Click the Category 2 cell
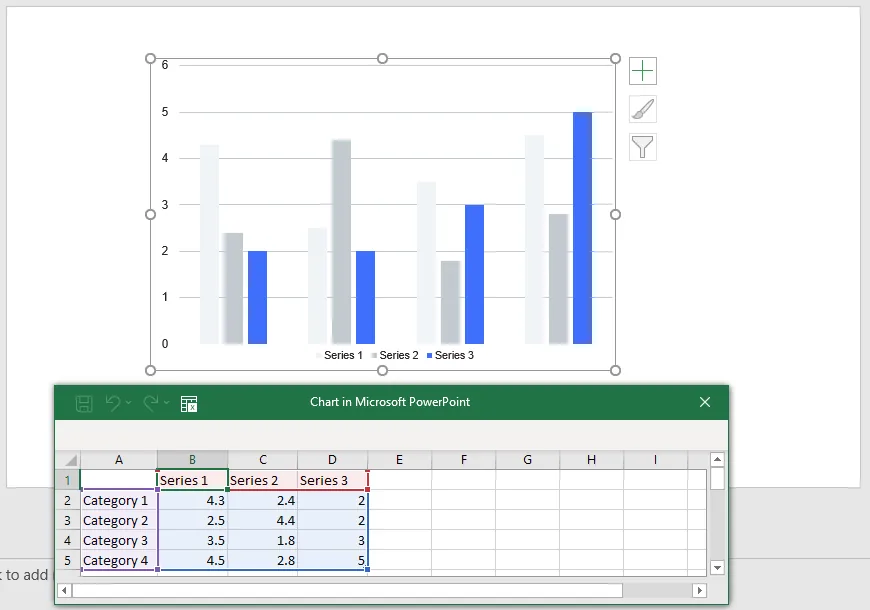The image size is (870, 610). [119, 521]
